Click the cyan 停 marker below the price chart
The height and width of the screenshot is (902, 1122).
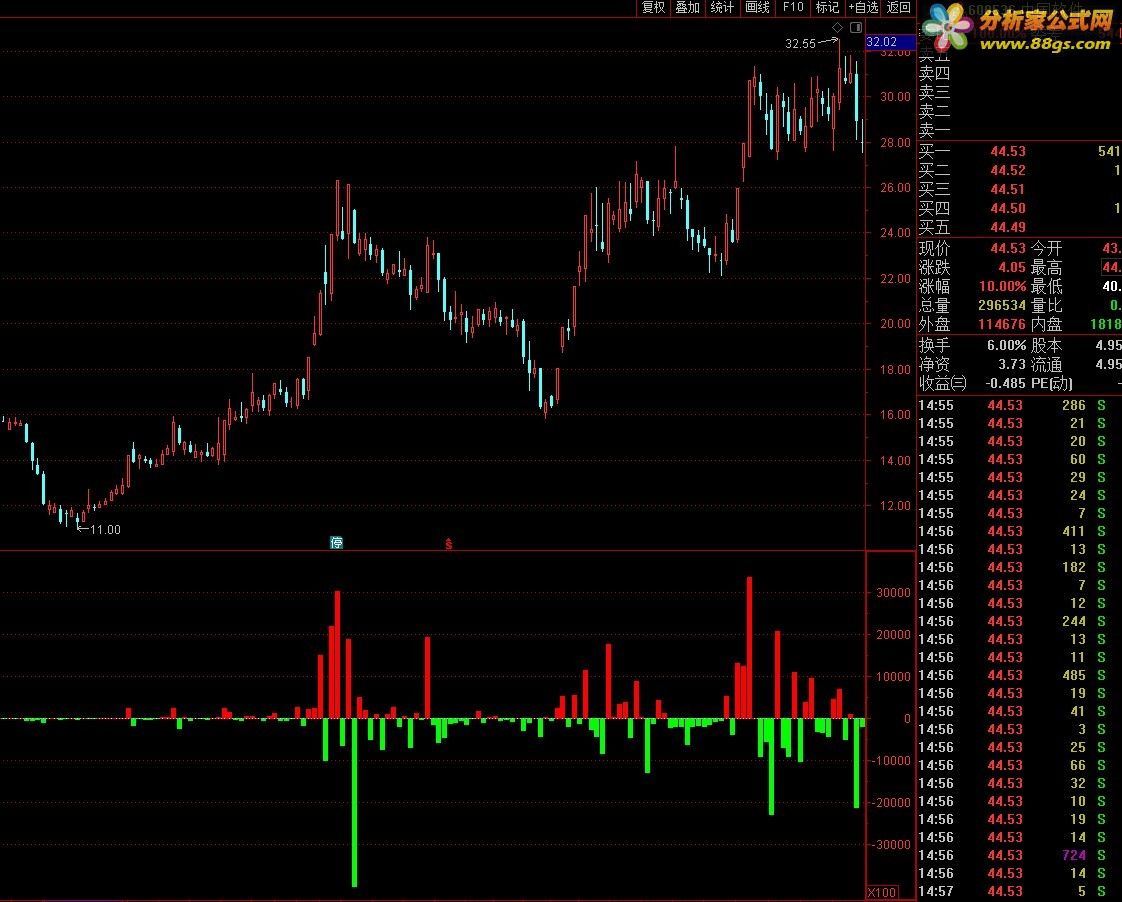pyautogui.click(x=336, y=542)
